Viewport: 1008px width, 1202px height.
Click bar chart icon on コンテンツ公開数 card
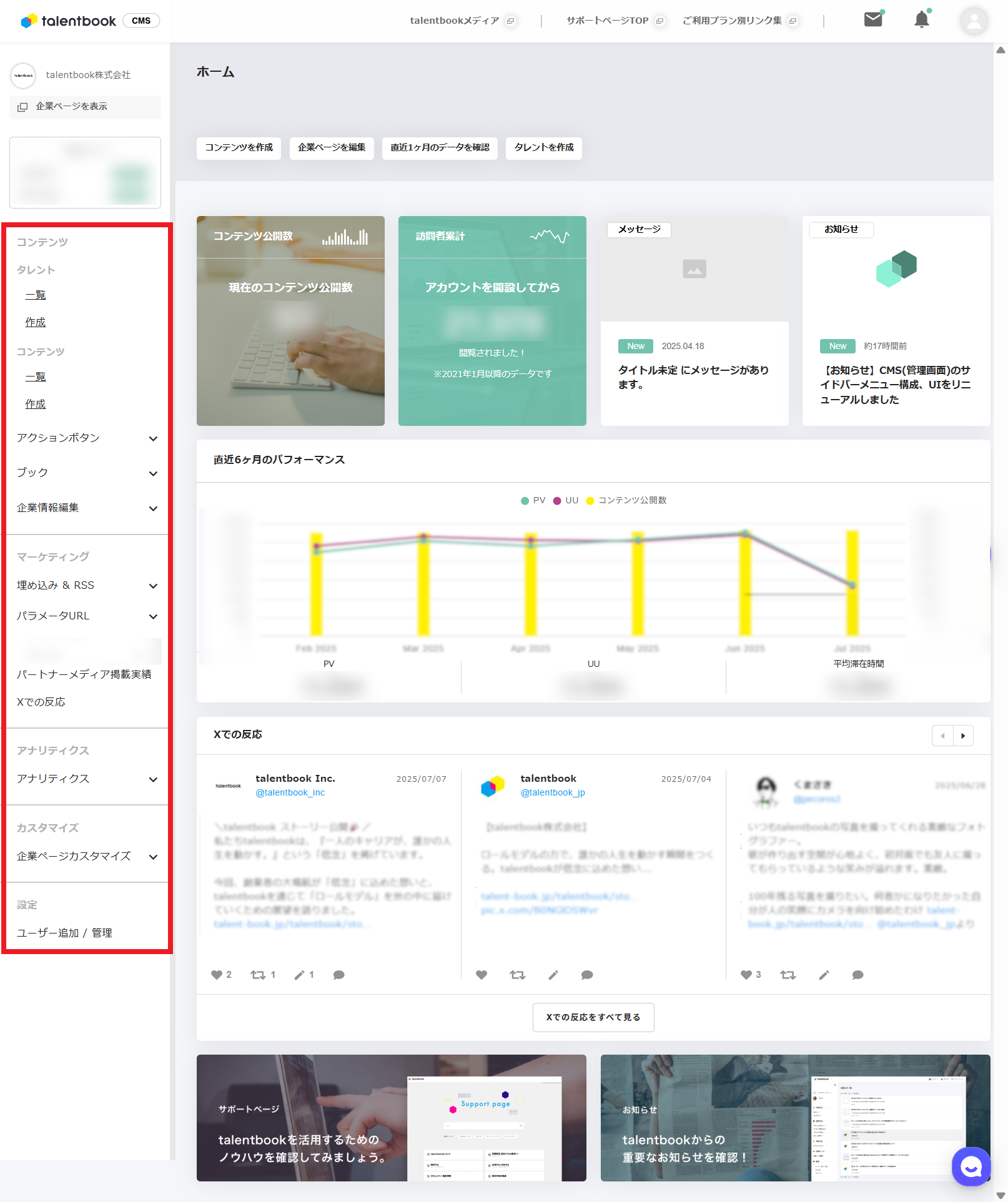345,237
